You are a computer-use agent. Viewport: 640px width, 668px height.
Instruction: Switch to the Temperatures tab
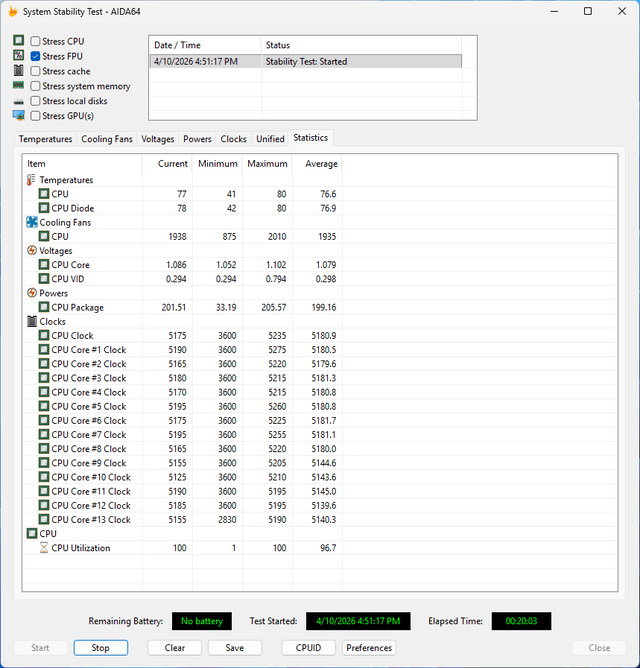pos(45,139)
